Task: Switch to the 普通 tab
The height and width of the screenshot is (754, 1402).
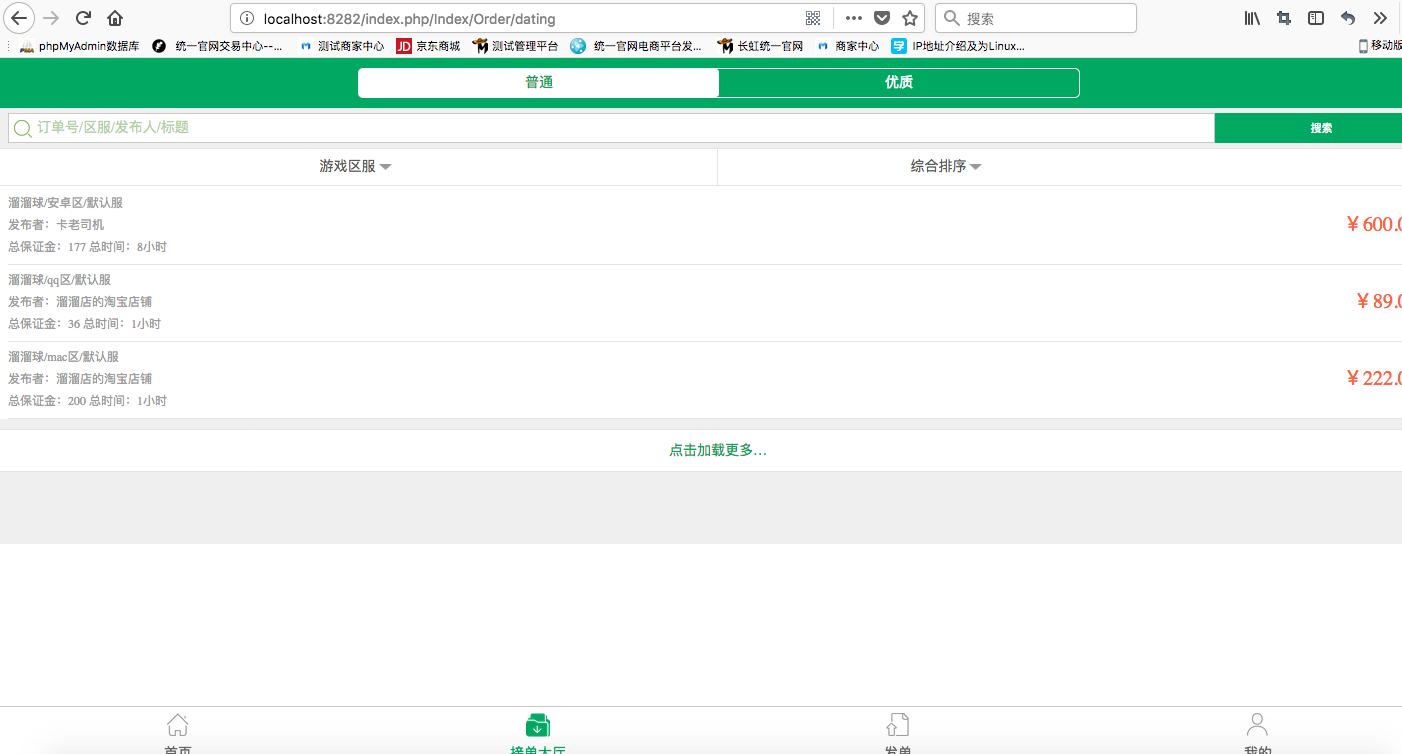Action: (x=539, y=83)
